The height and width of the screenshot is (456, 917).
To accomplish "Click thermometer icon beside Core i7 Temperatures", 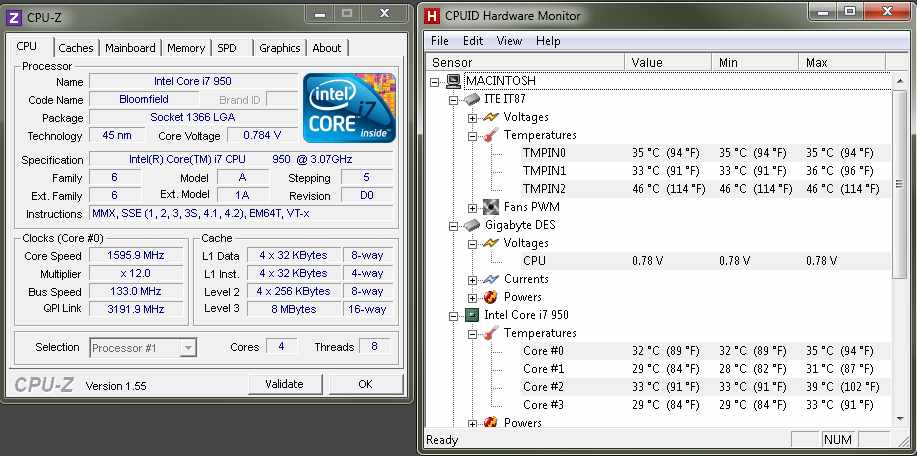I will [491, 333].
